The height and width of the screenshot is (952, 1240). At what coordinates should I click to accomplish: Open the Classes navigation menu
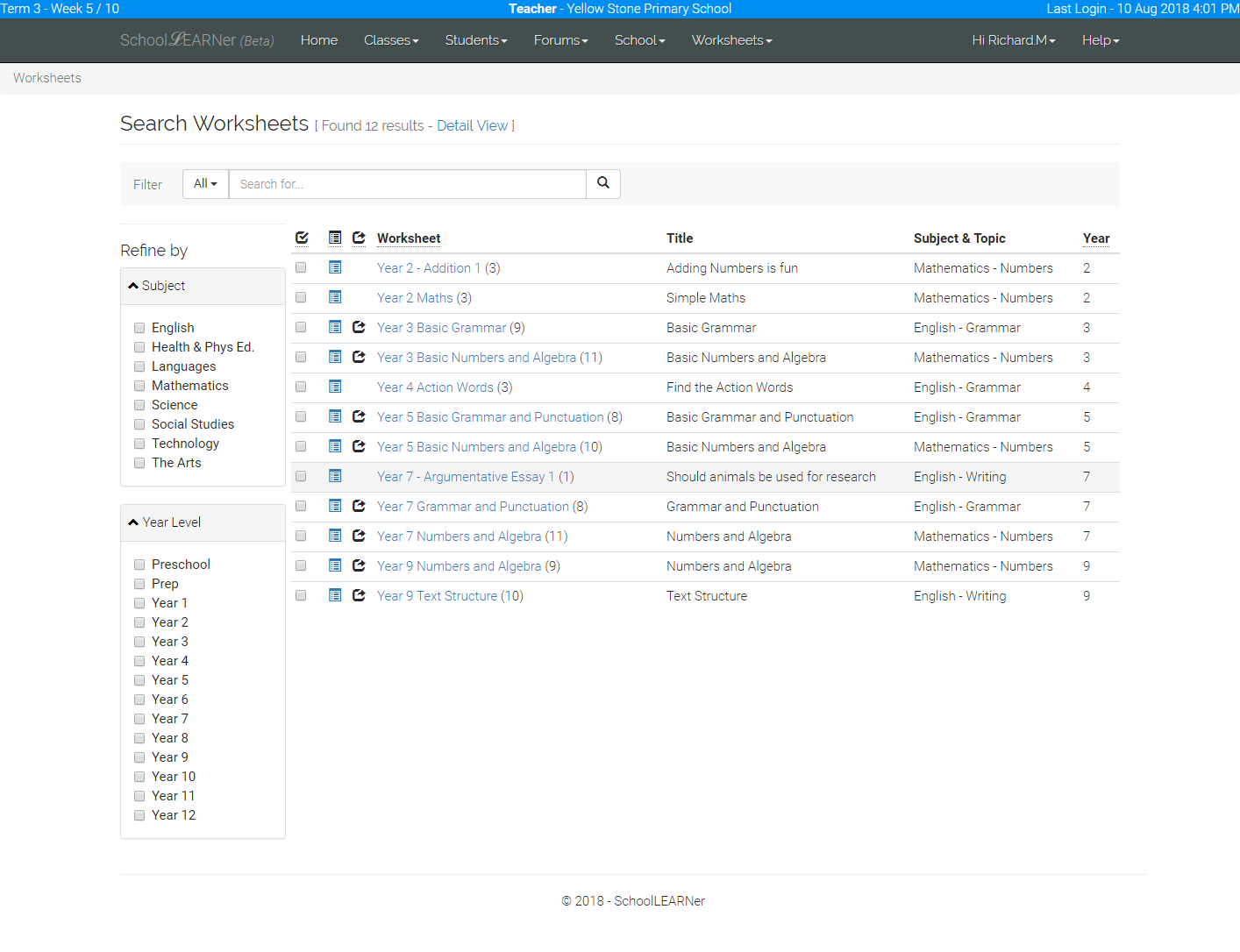pos(391,40)
